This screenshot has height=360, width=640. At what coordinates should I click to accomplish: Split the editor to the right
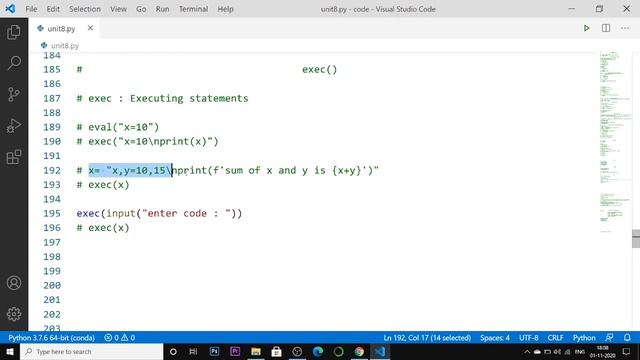point(606,28)
